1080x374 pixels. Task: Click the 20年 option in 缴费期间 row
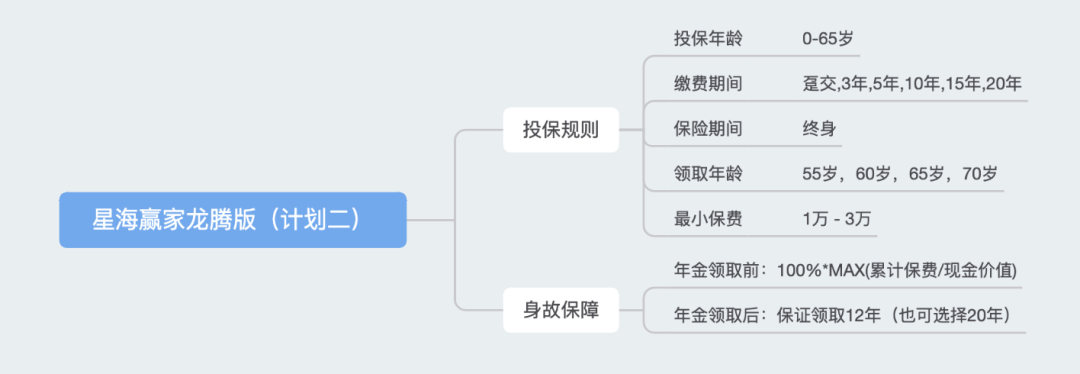tap(1004, 84)
